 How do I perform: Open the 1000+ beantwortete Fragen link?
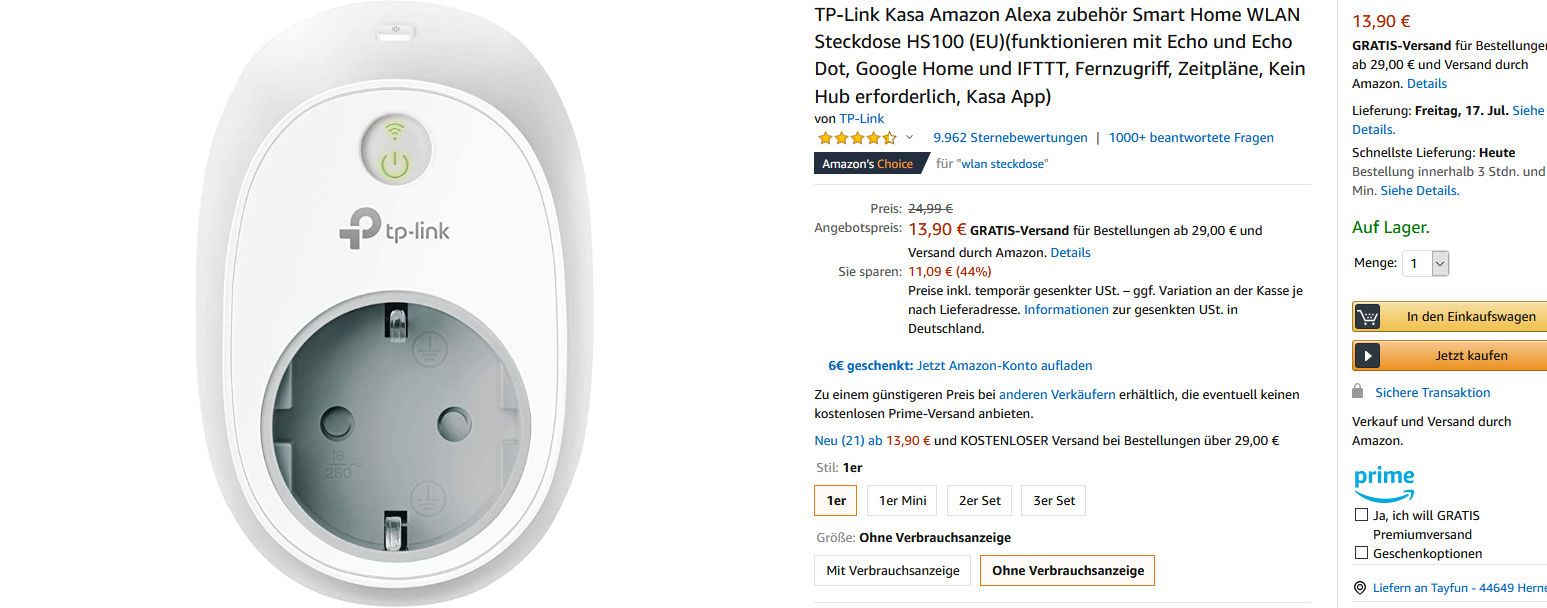coord(1191,138)
